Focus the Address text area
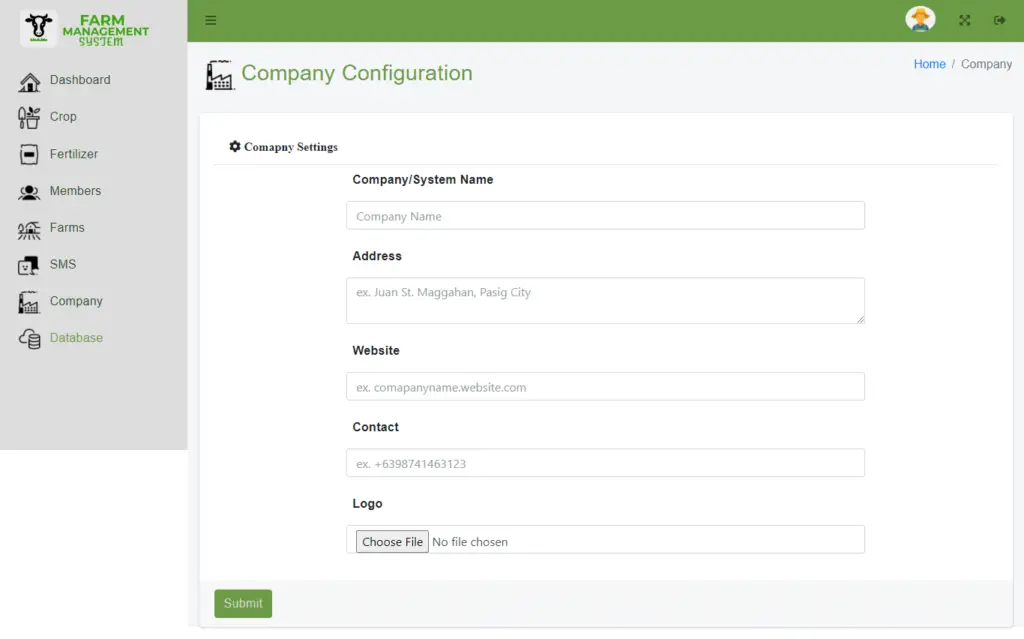Viewport: 1024px width, 639px height. (605, 299)
